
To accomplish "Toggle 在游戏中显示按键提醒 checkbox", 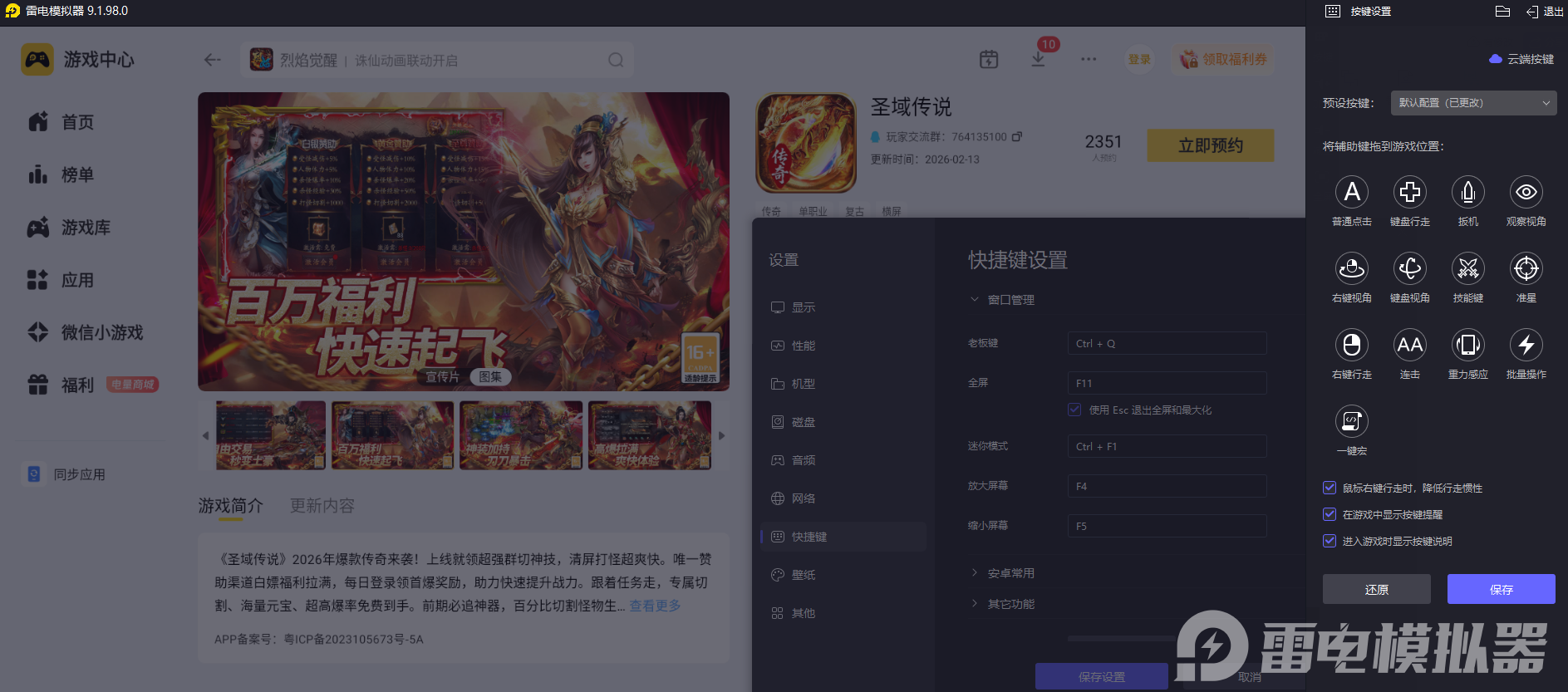I will point(1330,514).
